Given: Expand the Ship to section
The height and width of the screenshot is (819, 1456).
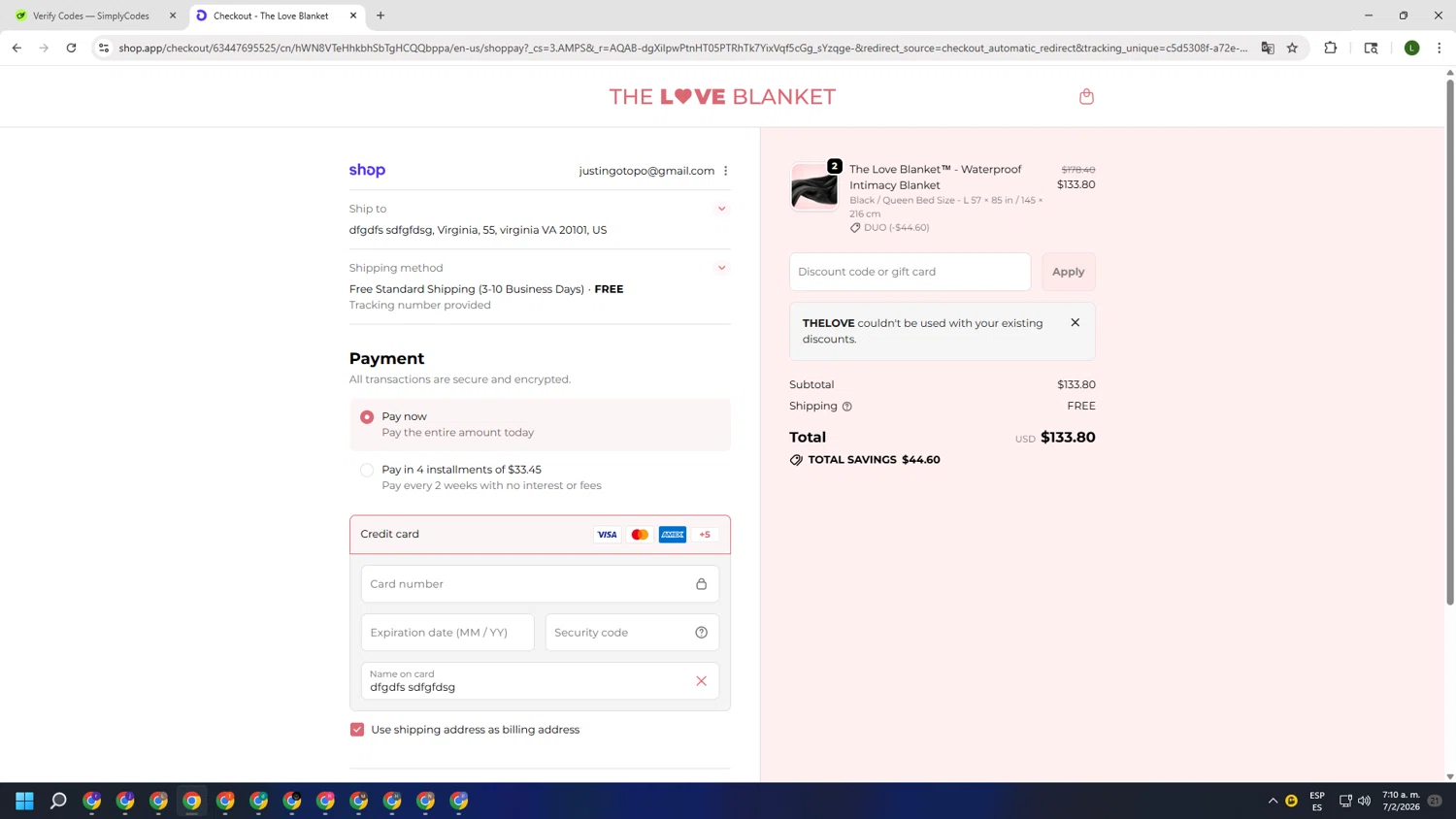Looking at the screenshot, I should pos(721,209).
